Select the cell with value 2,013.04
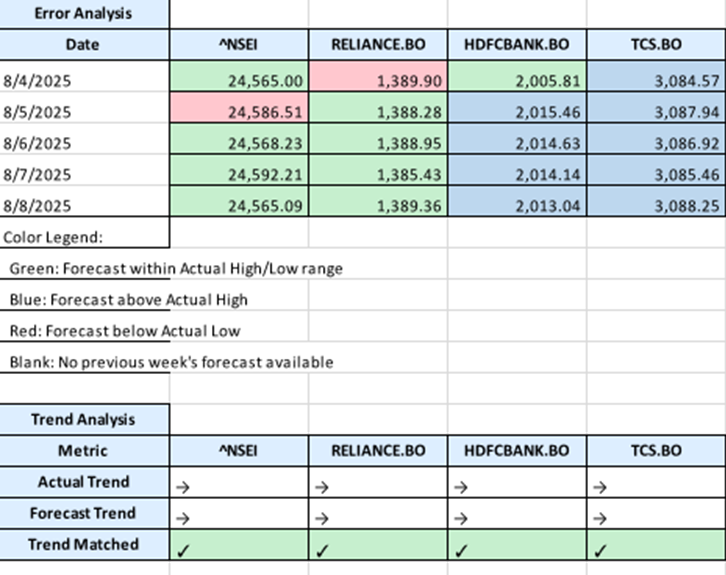This screenshot has width=726, height=575. point(517,201)
